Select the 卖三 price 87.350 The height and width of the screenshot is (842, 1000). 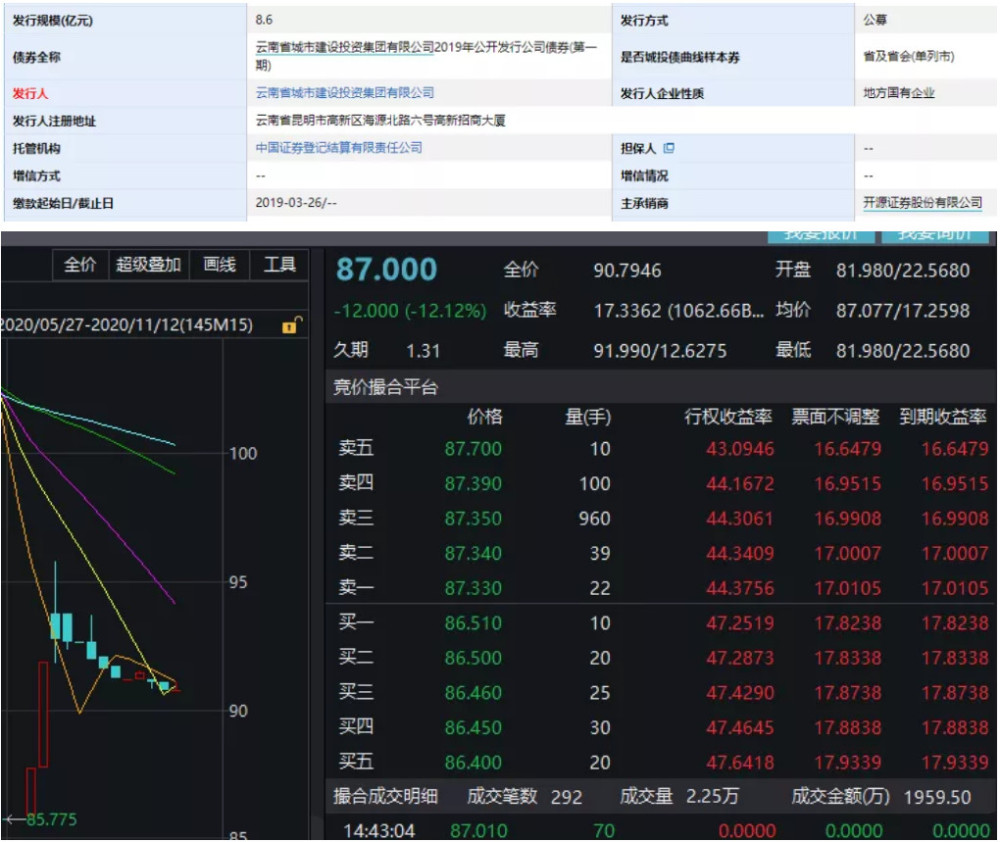click(x=473, y=519)
